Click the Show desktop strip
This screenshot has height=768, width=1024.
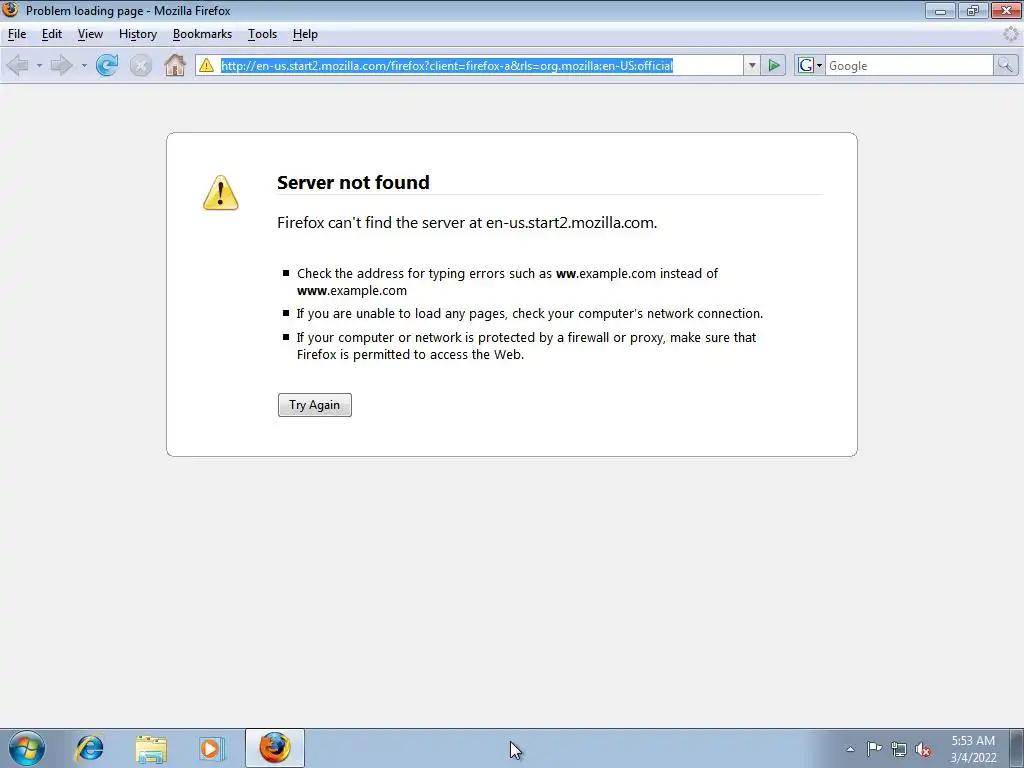click(x=1017, y=748)
